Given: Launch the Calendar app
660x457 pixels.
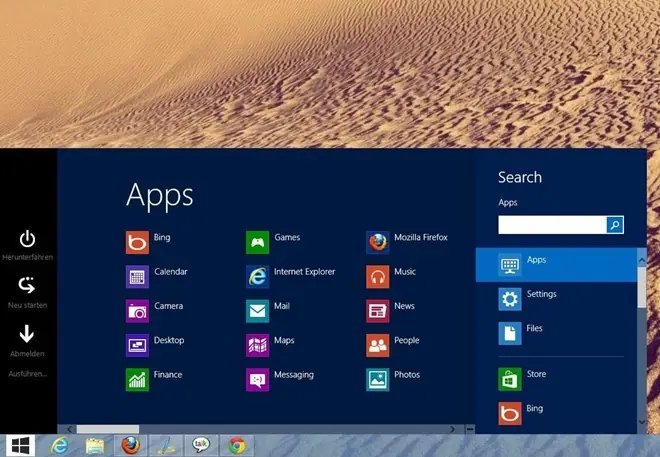Looking at the screenshot, I should [x=138, y=276].
